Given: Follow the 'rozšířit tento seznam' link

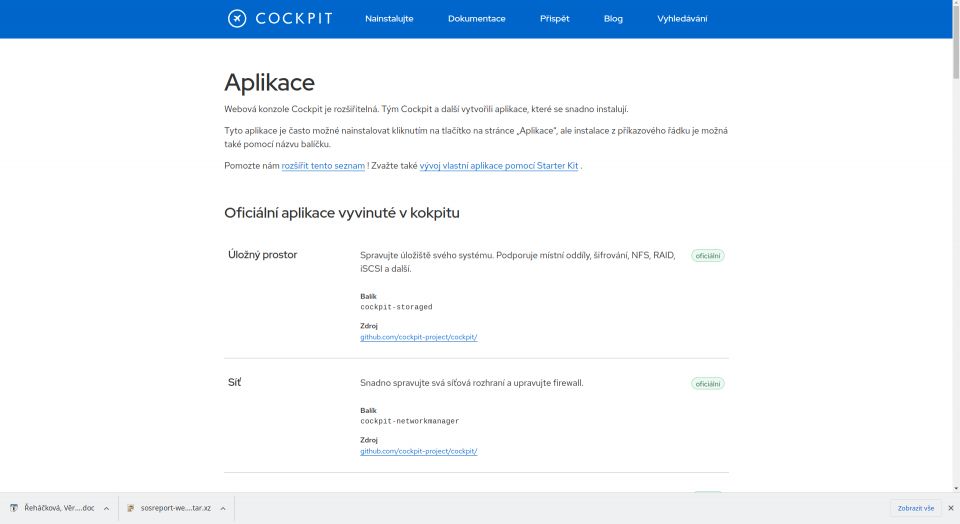Looking at the screenshot, I should [323, 166].
